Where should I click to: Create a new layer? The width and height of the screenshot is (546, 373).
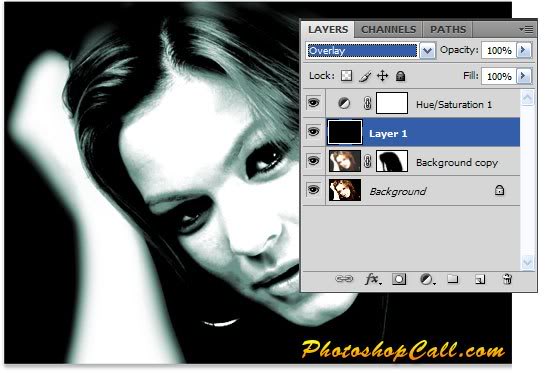coord(480,279)
